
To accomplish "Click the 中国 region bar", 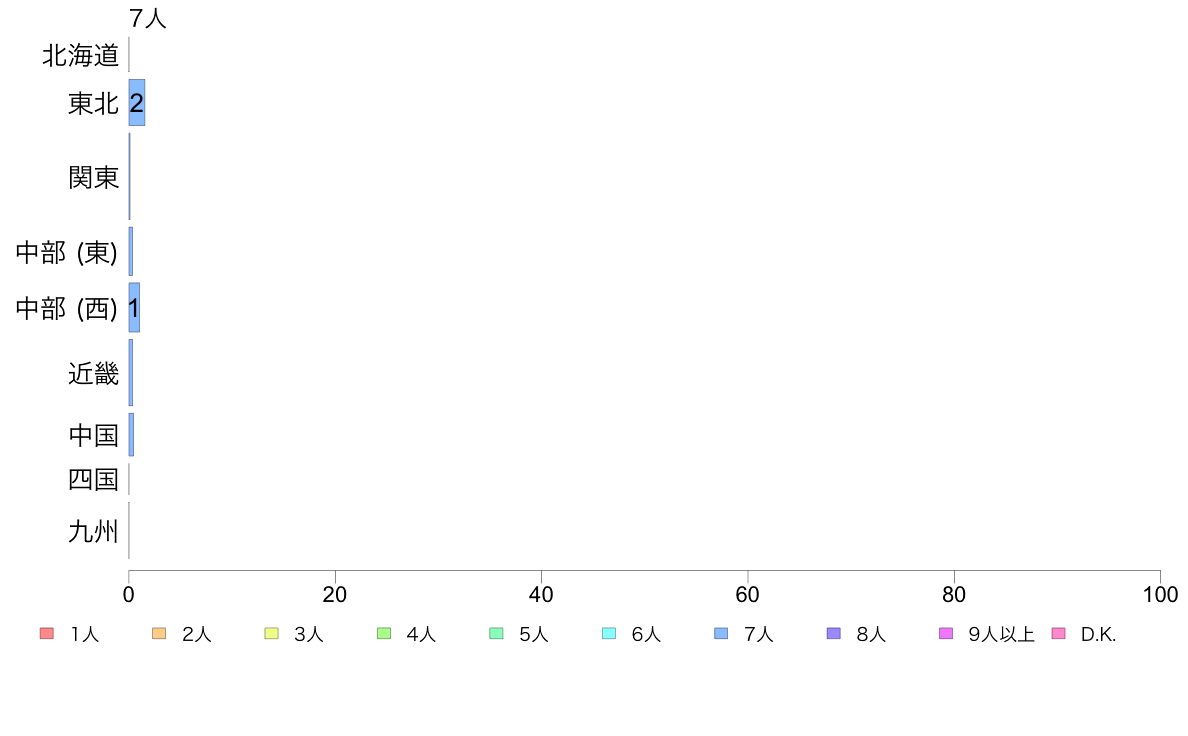I will (x=131, y=435).
